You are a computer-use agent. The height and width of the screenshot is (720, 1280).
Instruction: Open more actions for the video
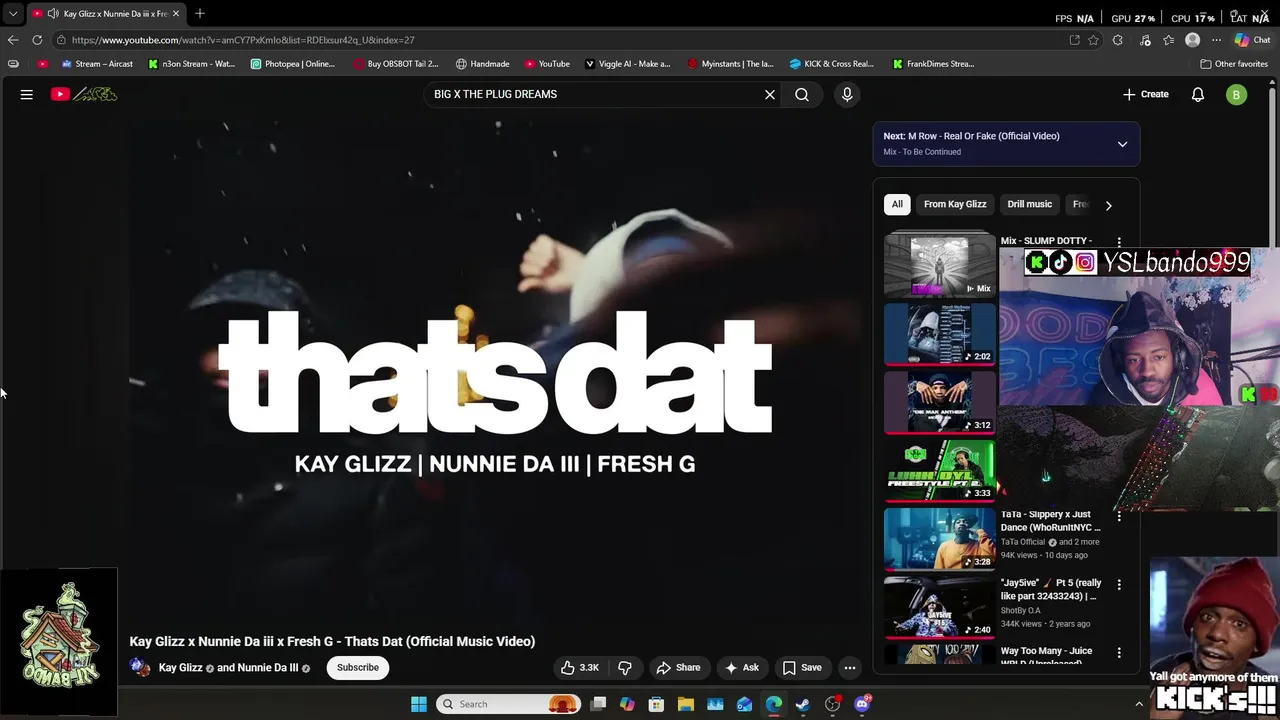(850, 668)
